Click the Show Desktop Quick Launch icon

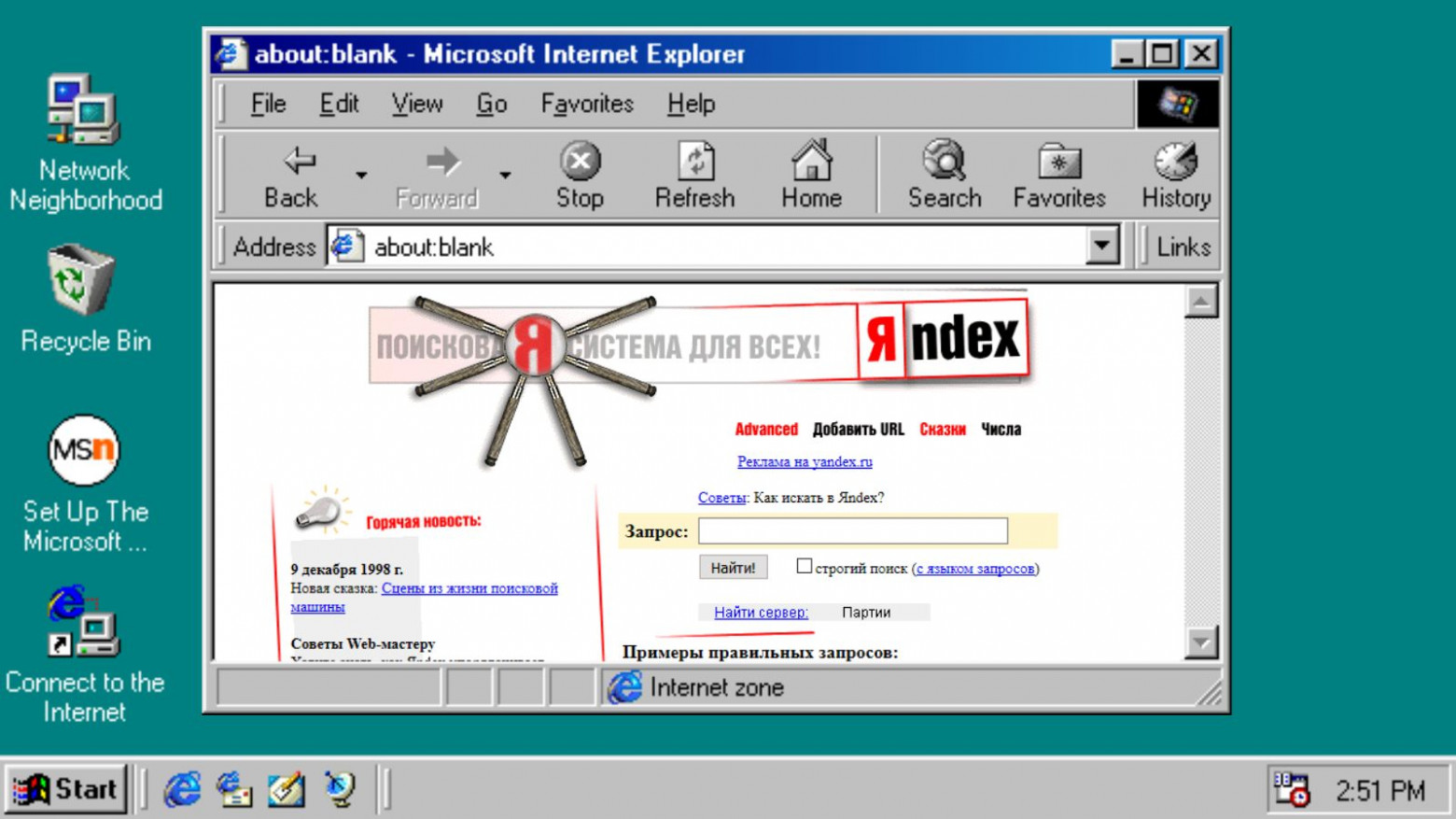click(287, 790)
